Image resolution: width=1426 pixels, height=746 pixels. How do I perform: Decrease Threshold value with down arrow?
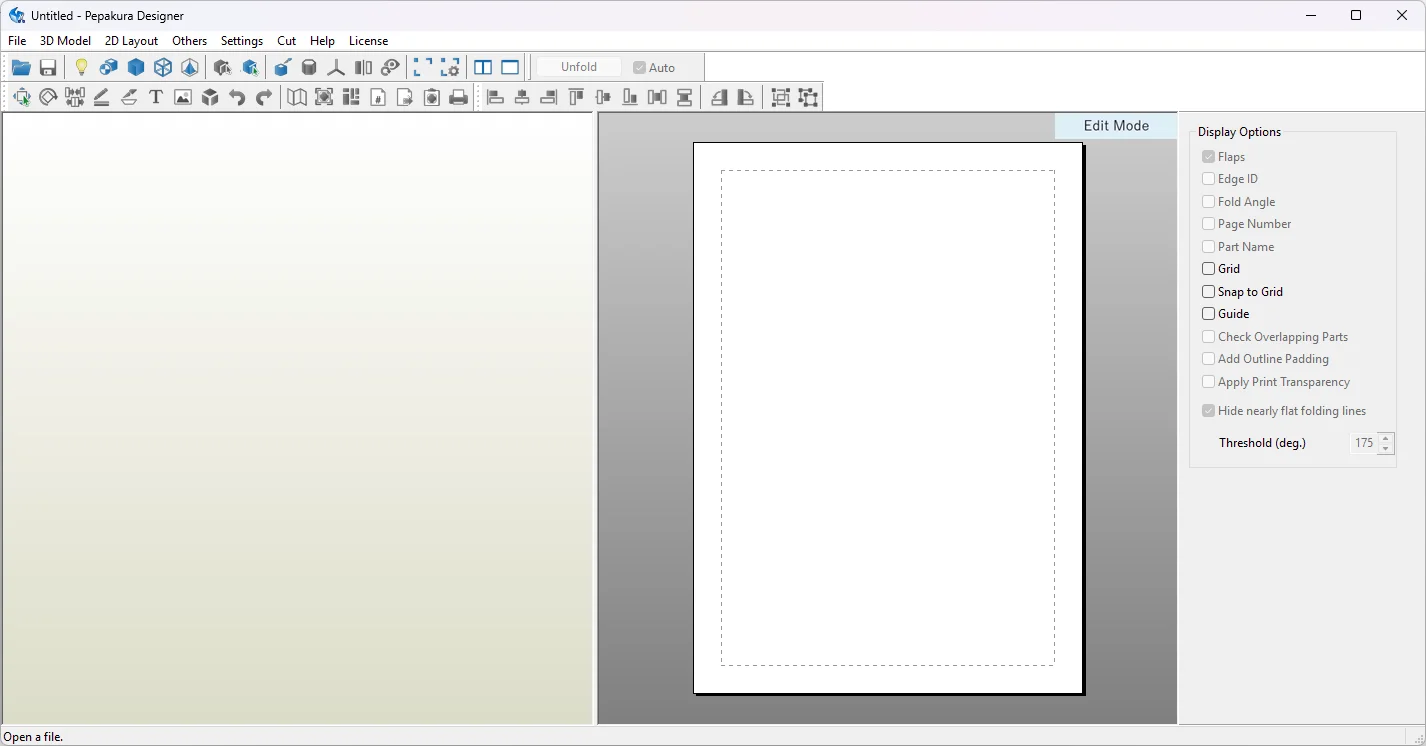1385,449
